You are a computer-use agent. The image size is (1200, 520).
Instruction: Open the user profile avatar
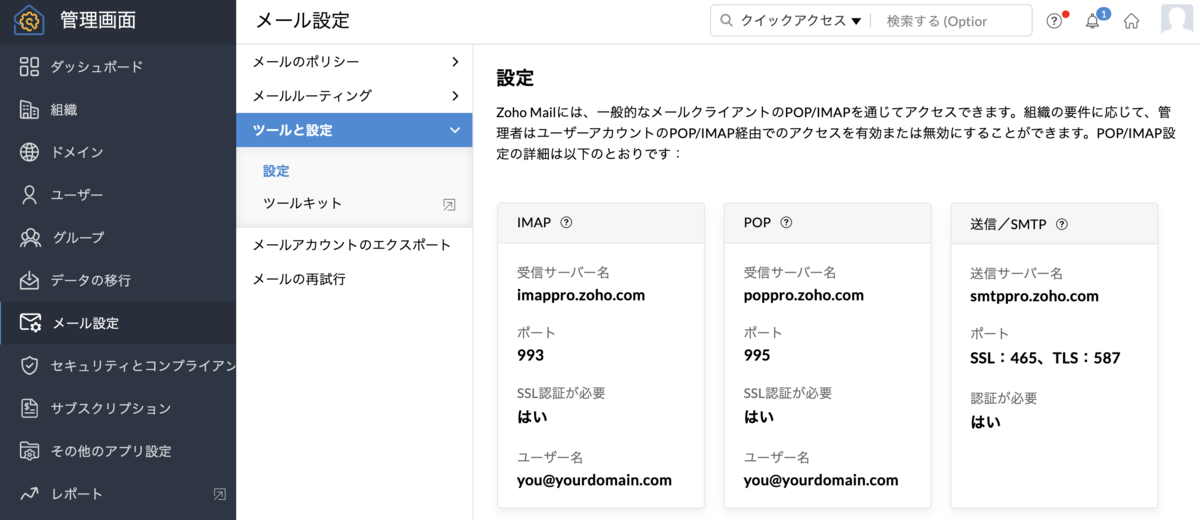tap(1177, 20)
